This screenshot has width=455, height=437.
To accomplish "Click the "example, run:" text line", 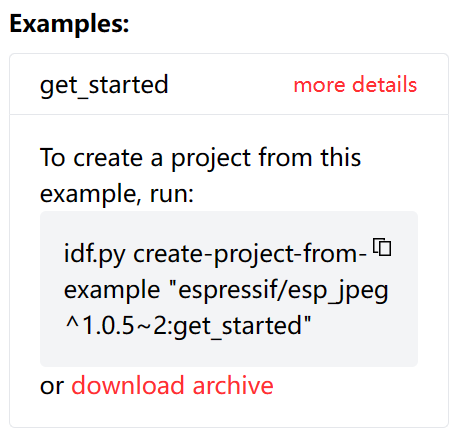I will point(117,194).
